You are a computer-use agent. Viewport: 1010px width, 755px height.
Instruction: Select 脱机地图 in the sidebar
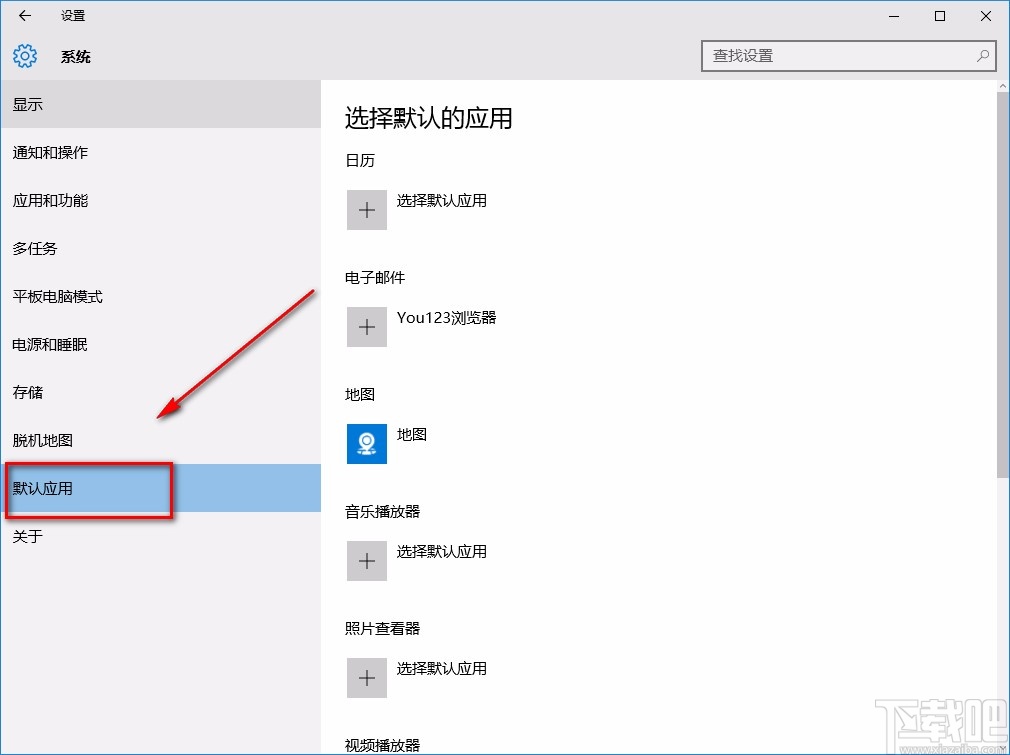41,440
